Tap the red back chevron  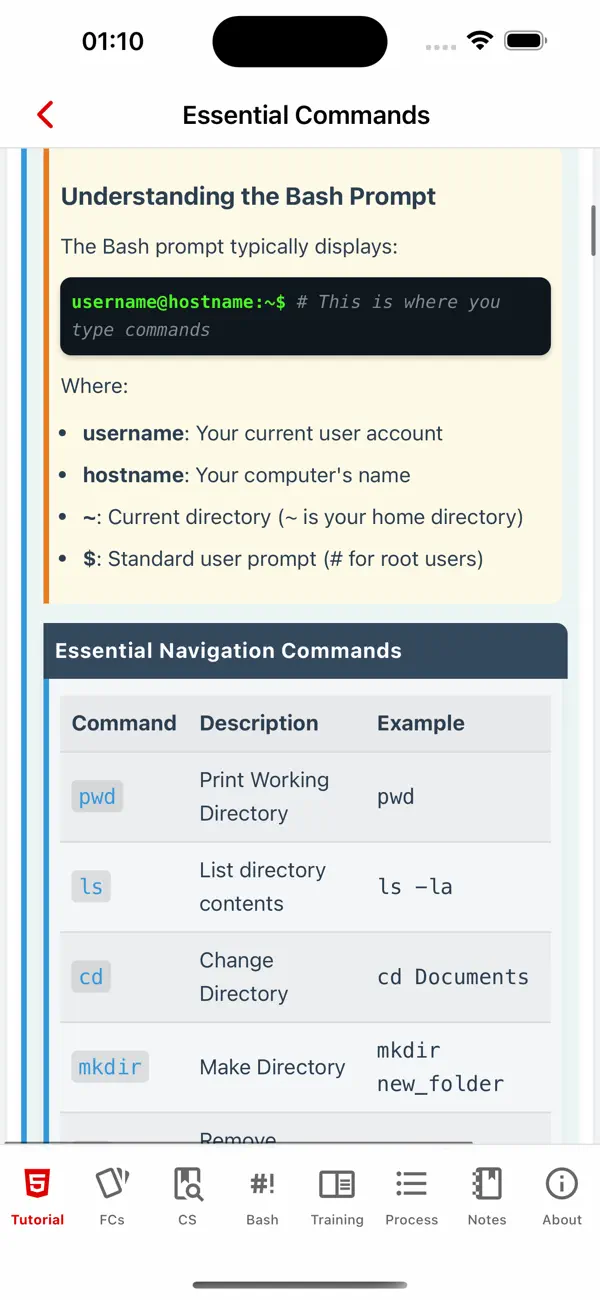tap(45, 115)
